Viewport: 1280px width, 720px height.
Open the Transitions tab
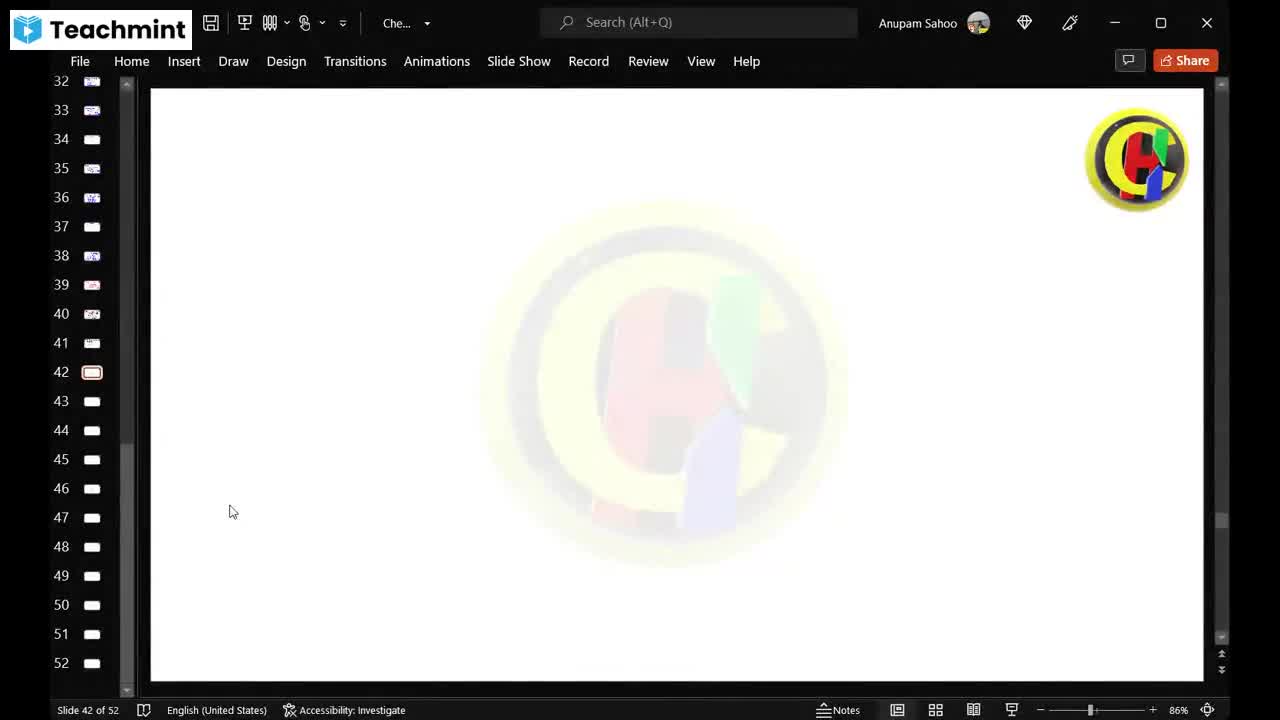click(355, 61)
